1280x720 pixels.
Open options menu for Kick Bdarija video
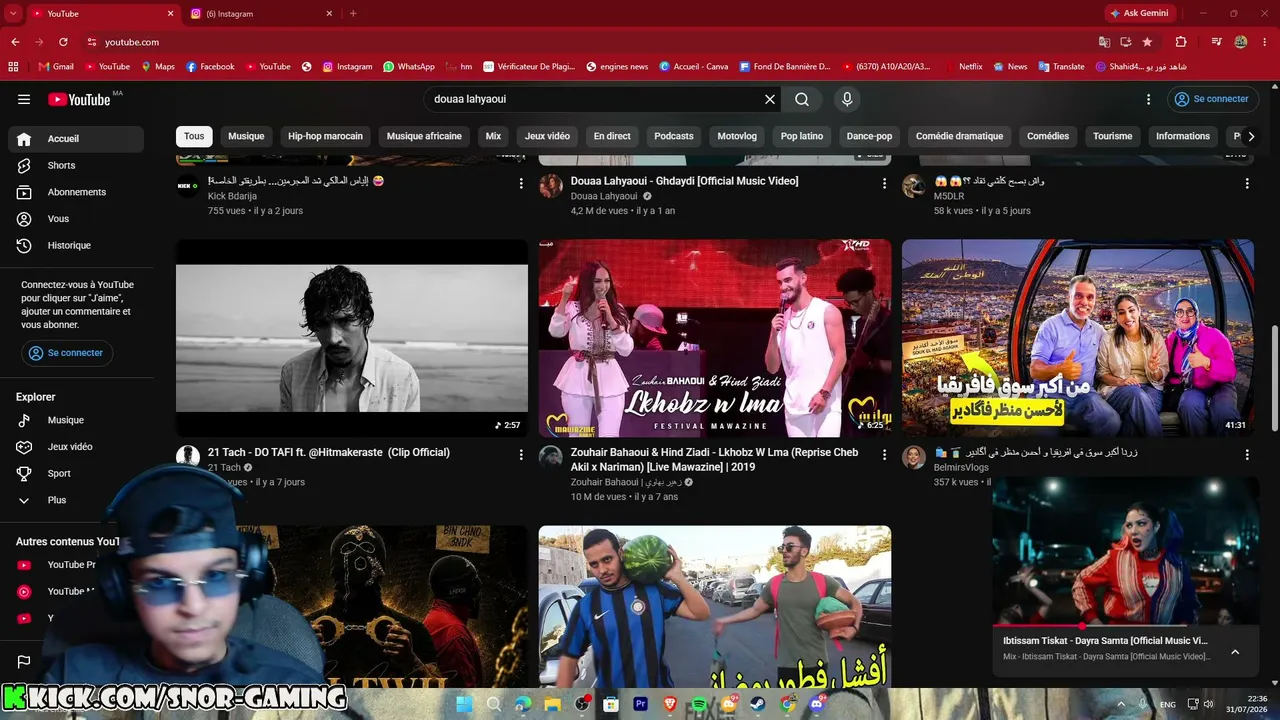pyautogui.click(x=521, y=183)
